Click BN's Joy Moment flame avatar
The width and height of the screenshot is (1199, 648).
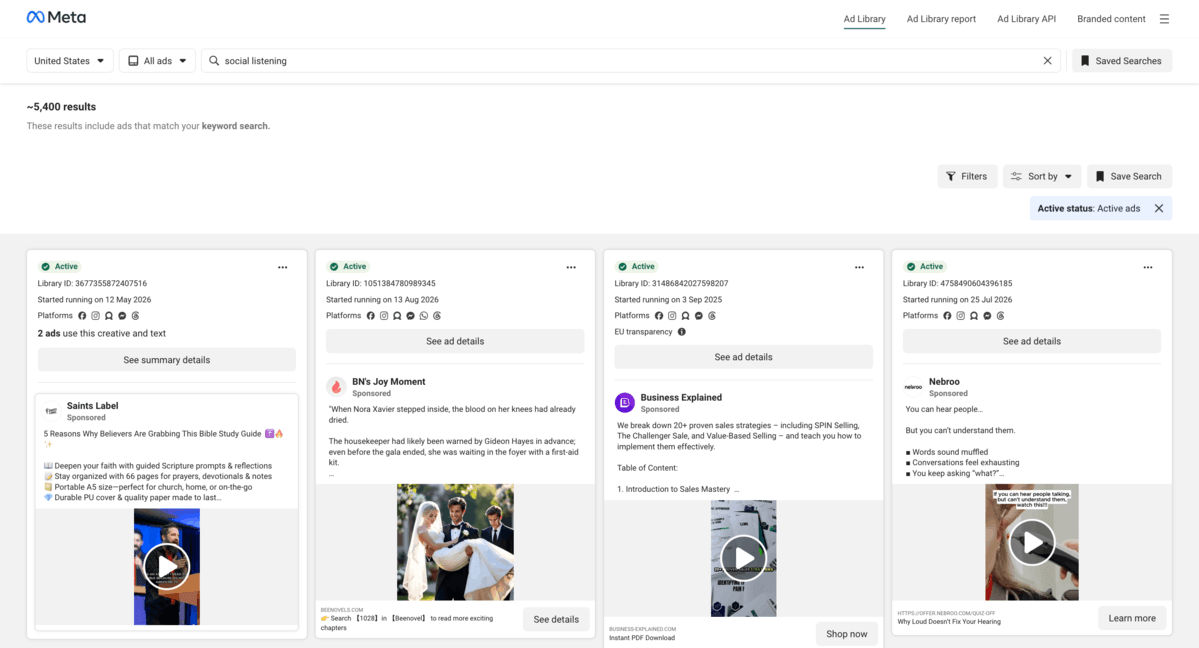click(336, 386)
